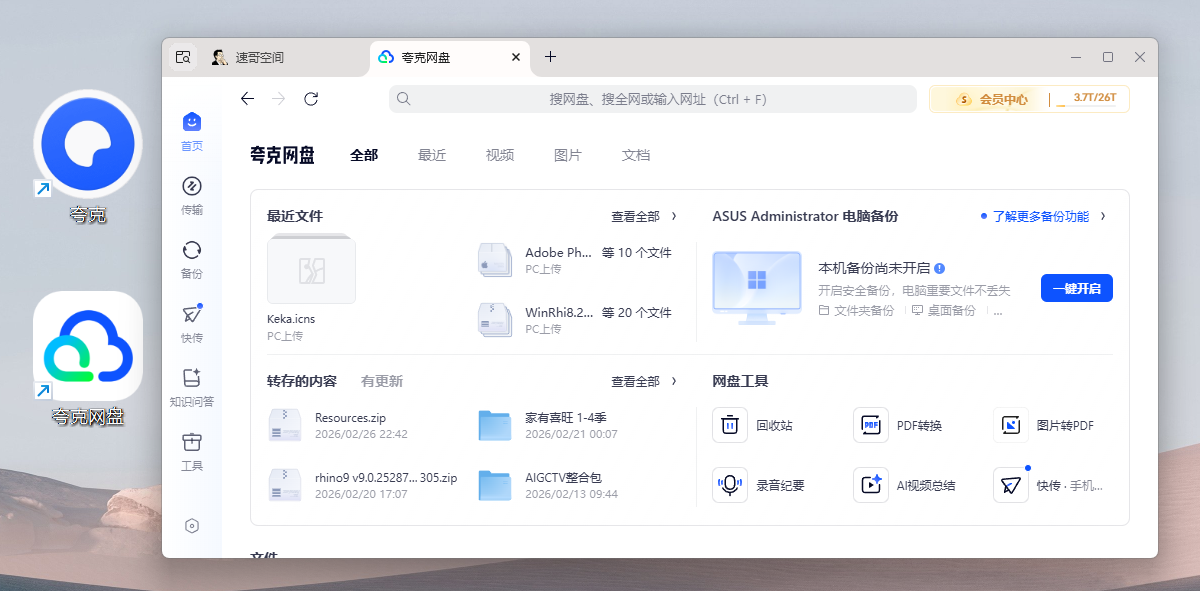Switch to the 图片 tab
Viewport: 1200px width, 591px height.
(568, 155)
